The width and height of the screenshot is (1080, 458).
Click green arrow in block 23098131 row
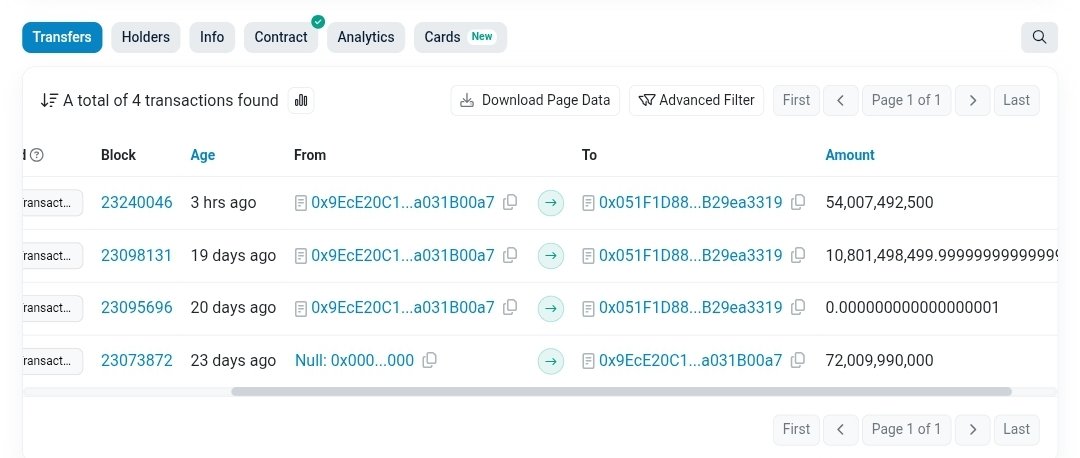pos(550,256)
